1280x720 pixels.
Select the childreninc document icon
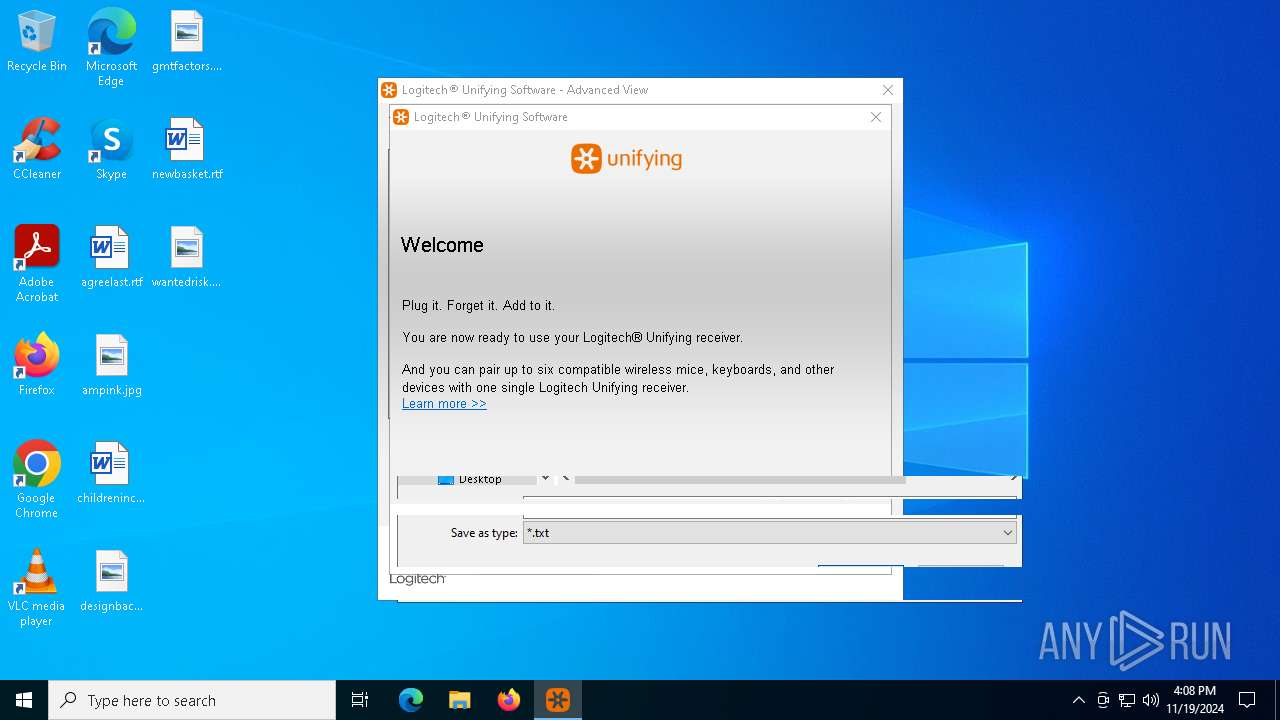(111, 474)
